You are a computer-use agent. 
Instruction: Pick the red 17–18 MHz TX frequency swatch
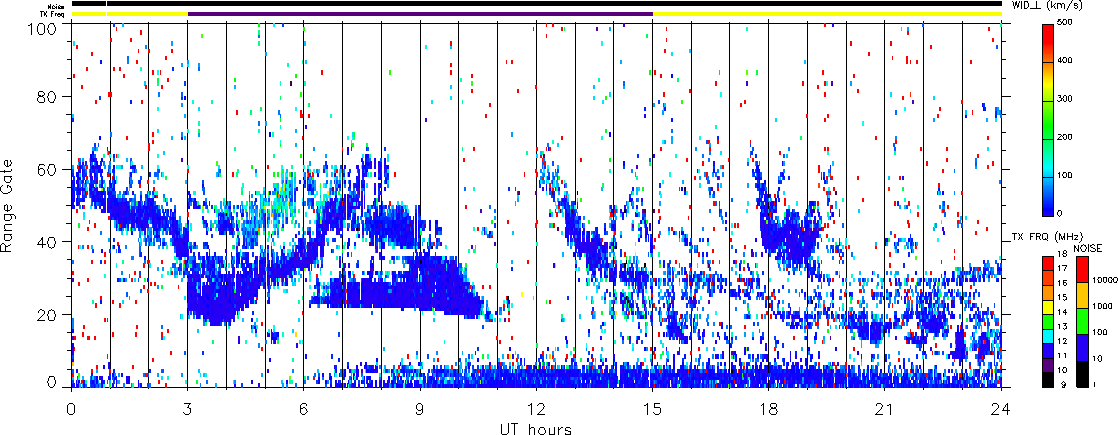(x=1048, y=263)
